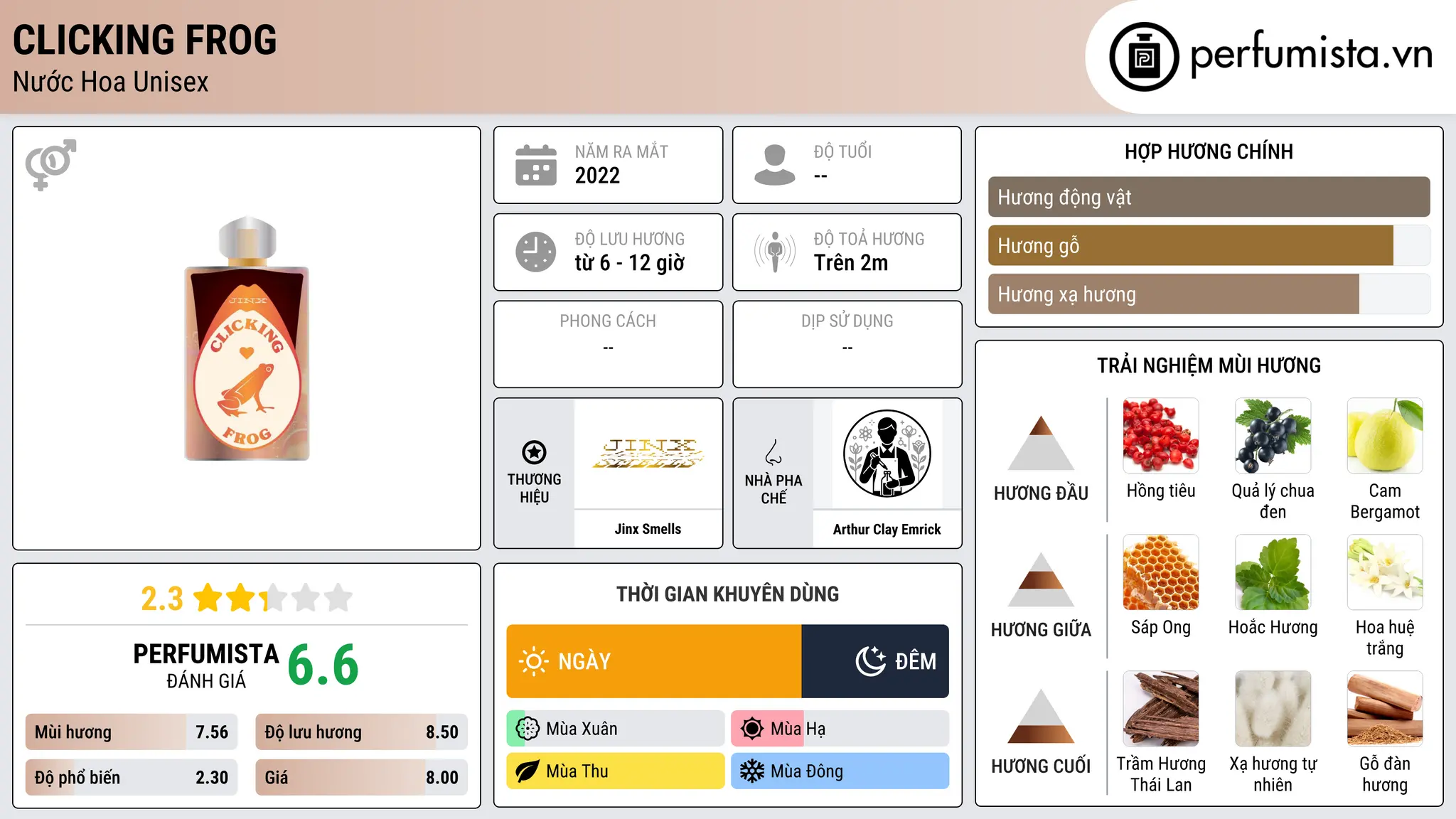Select the Mùa Thu season bar
The image size is (1456, 819).
tap(616, 771)
